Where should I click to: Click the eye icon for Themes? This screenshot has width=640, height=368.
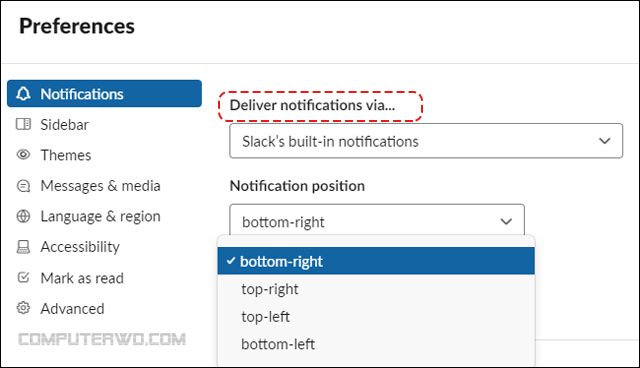point(23,155)
